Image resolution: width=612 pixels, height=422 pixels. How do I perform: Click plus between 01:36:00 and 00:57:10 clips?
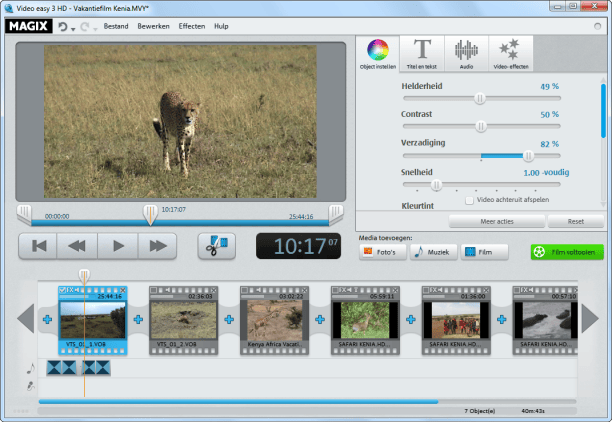point(502,320)
